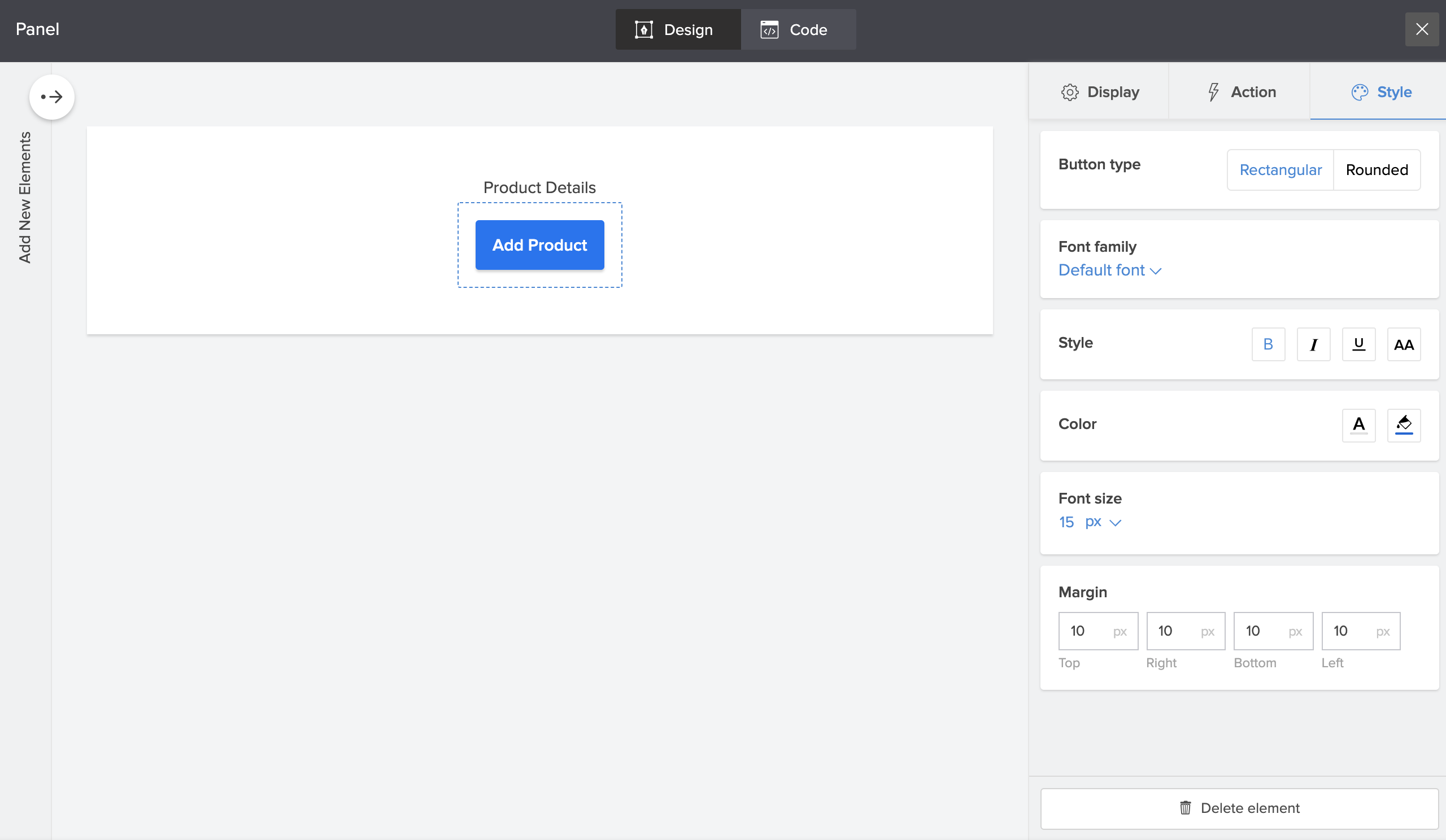Toggle italic text style
This screenshot has width=1446, height=840.
pos(1313,344)
